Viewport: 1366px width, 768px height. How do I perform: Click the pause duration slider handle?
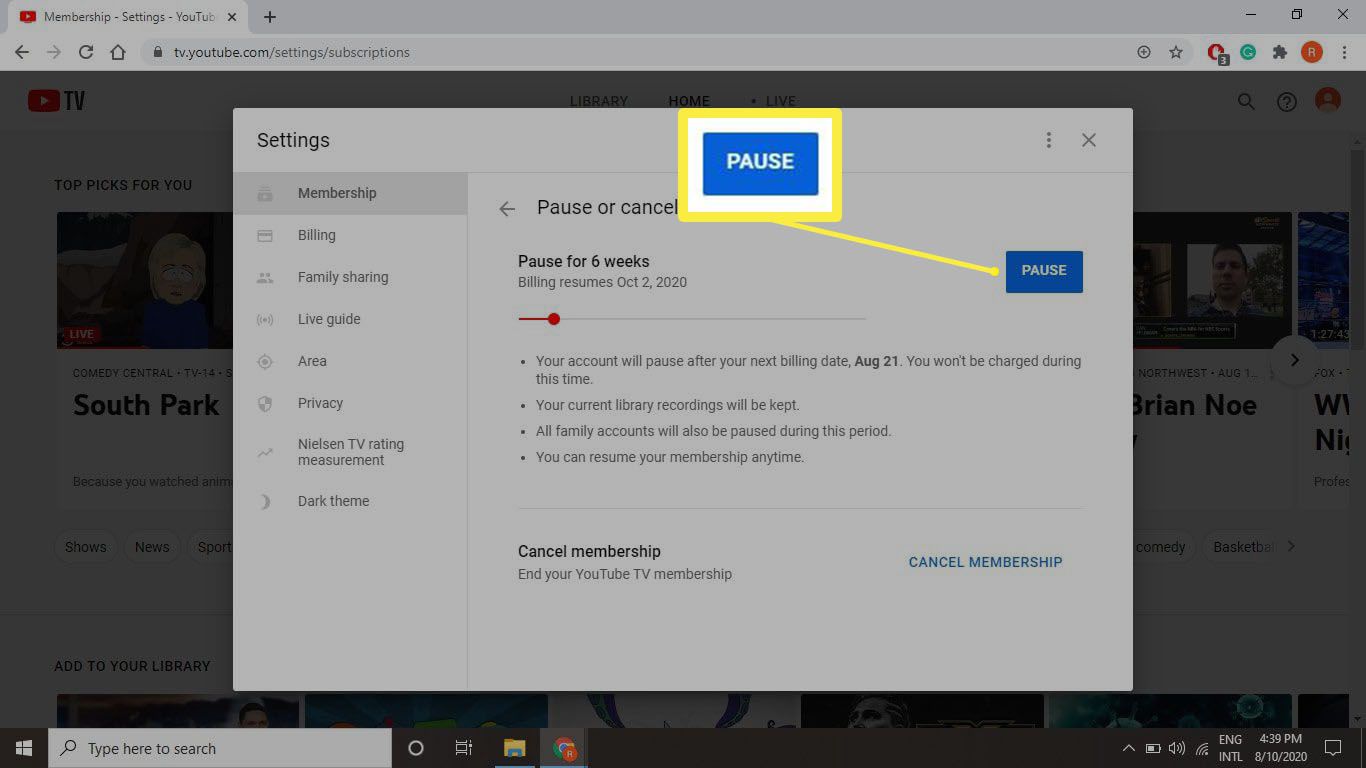point(554,319)
